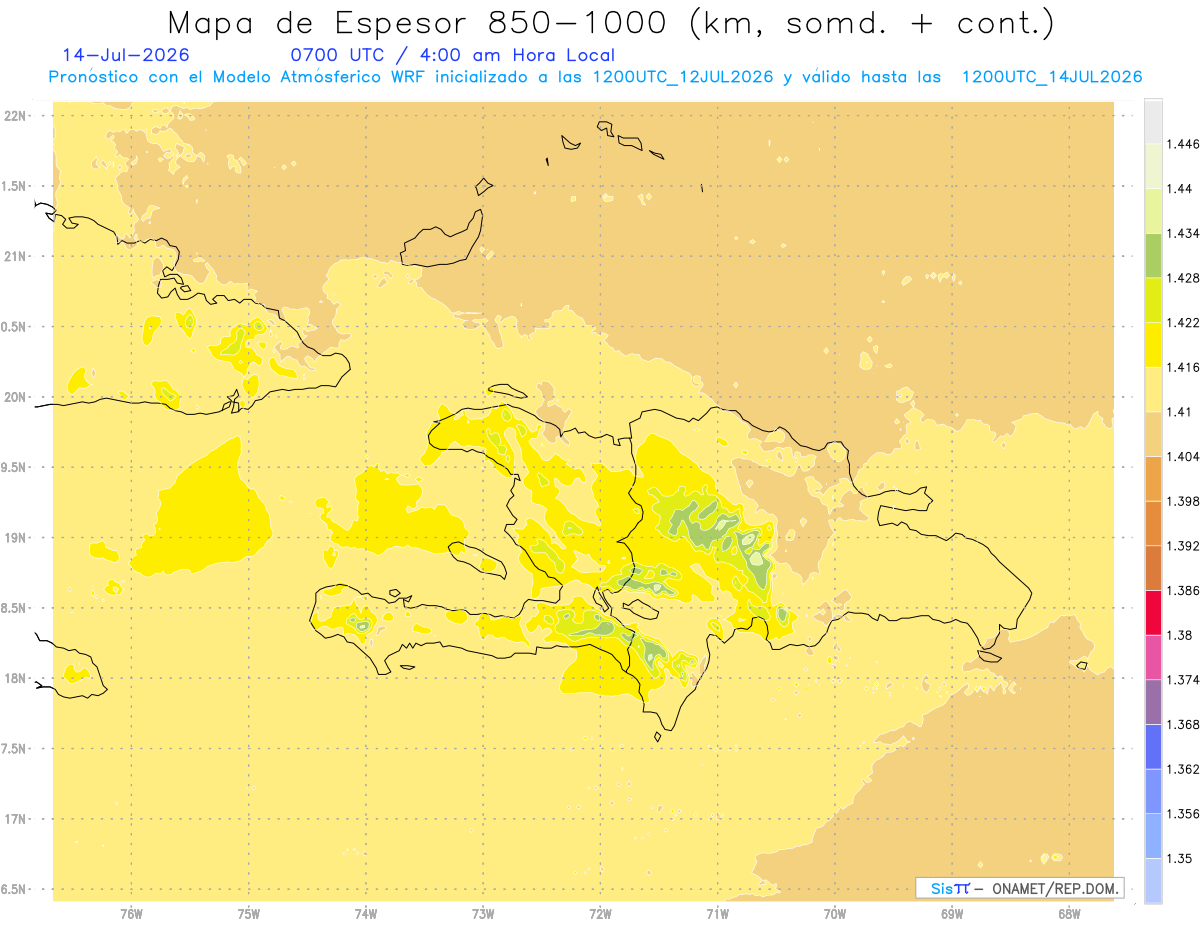Click the 1.428 colorbar value

(x=1184, y=278)
